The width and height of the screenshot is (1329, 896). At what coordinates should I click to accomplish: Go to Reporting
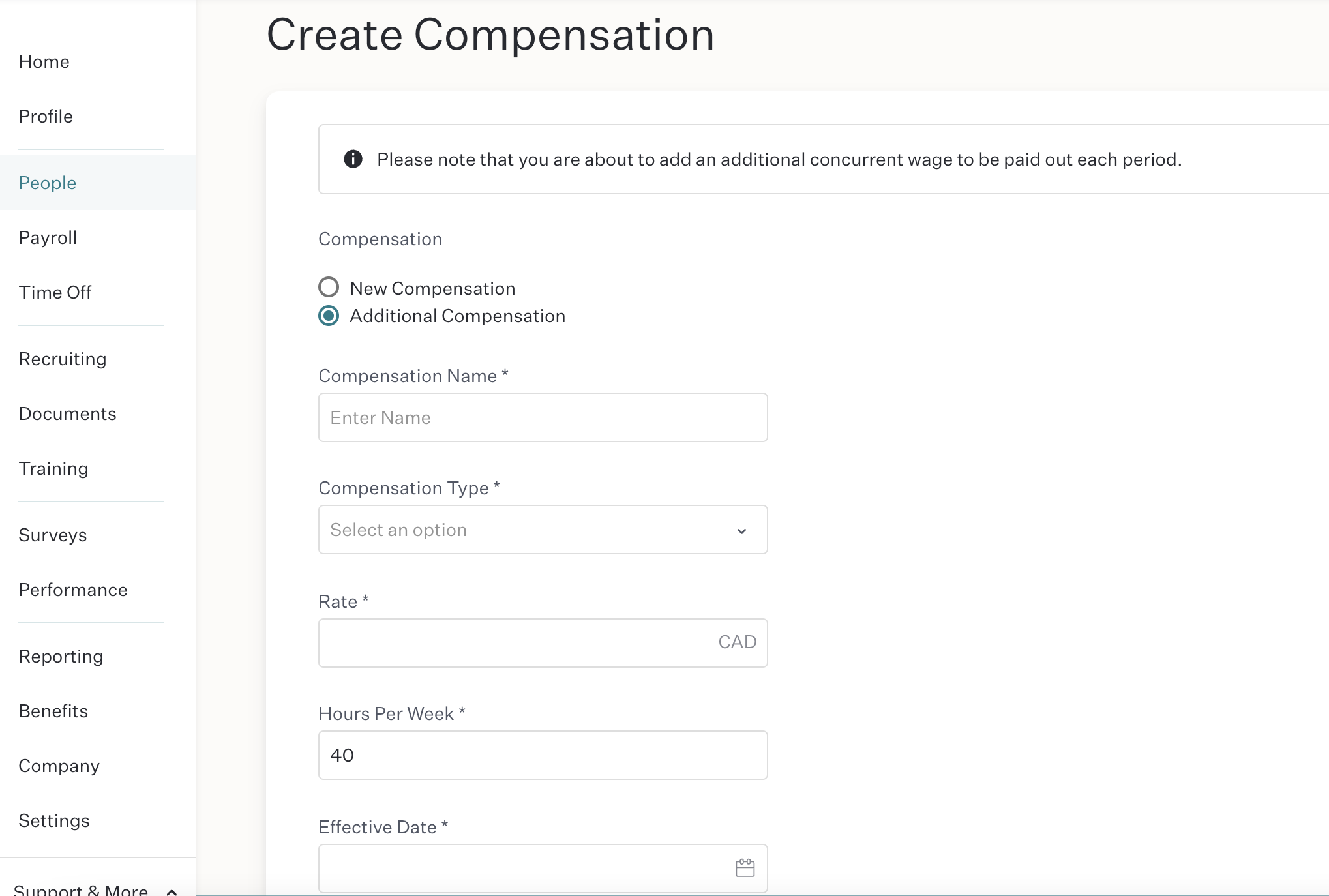tap(61, 656)
